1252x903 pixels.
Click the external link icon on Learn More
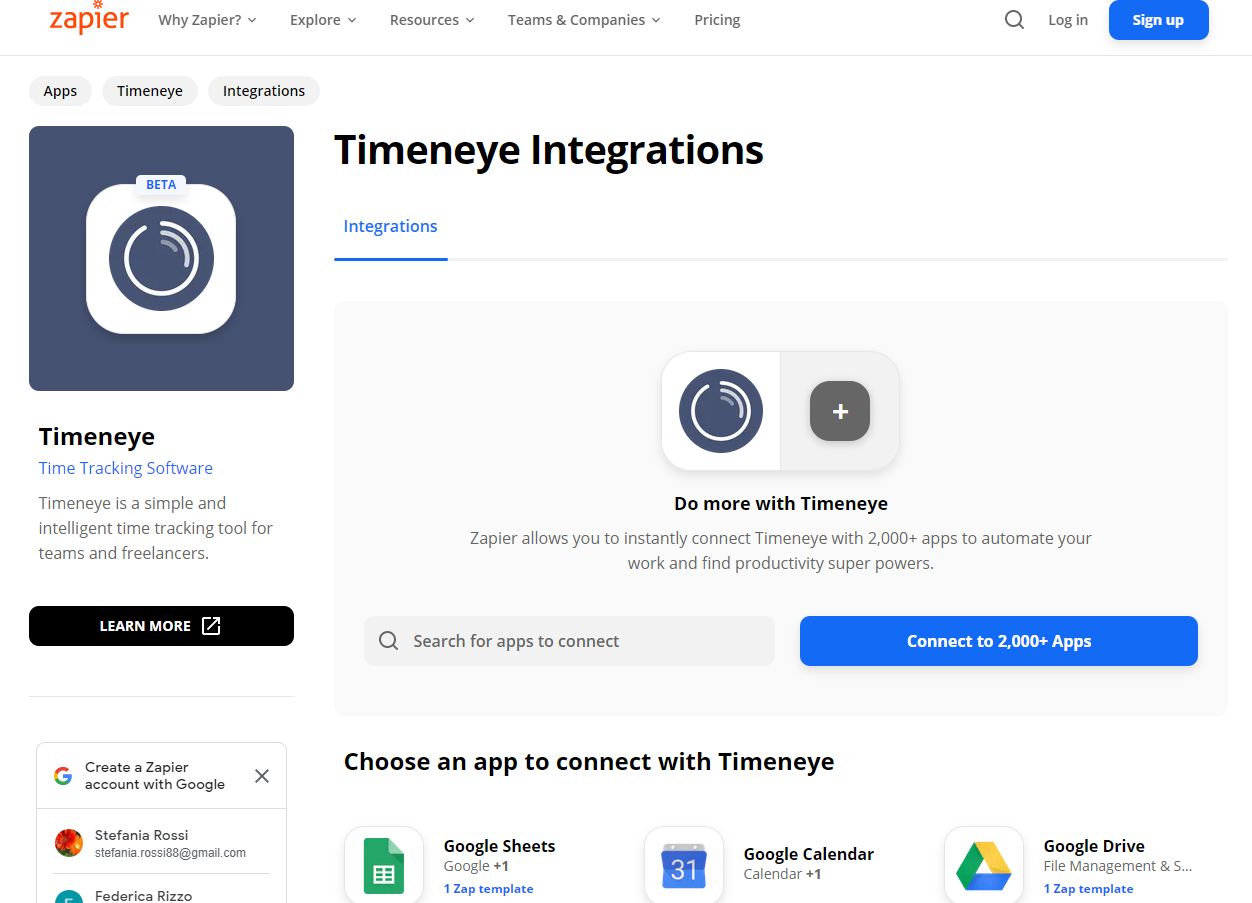click(x=211, y=626)
